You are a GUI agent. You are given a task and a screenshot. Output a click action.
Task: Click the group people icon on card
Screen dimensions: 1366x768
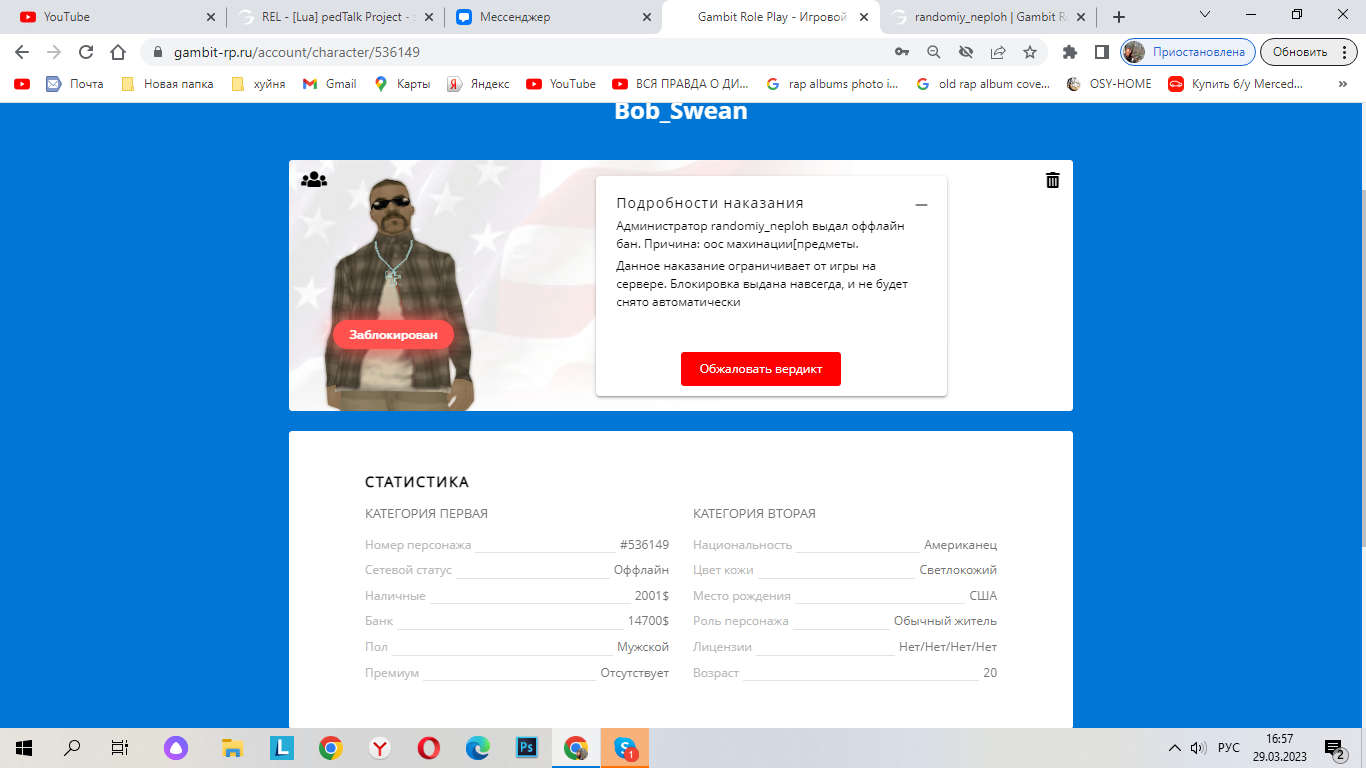point(314,180)
